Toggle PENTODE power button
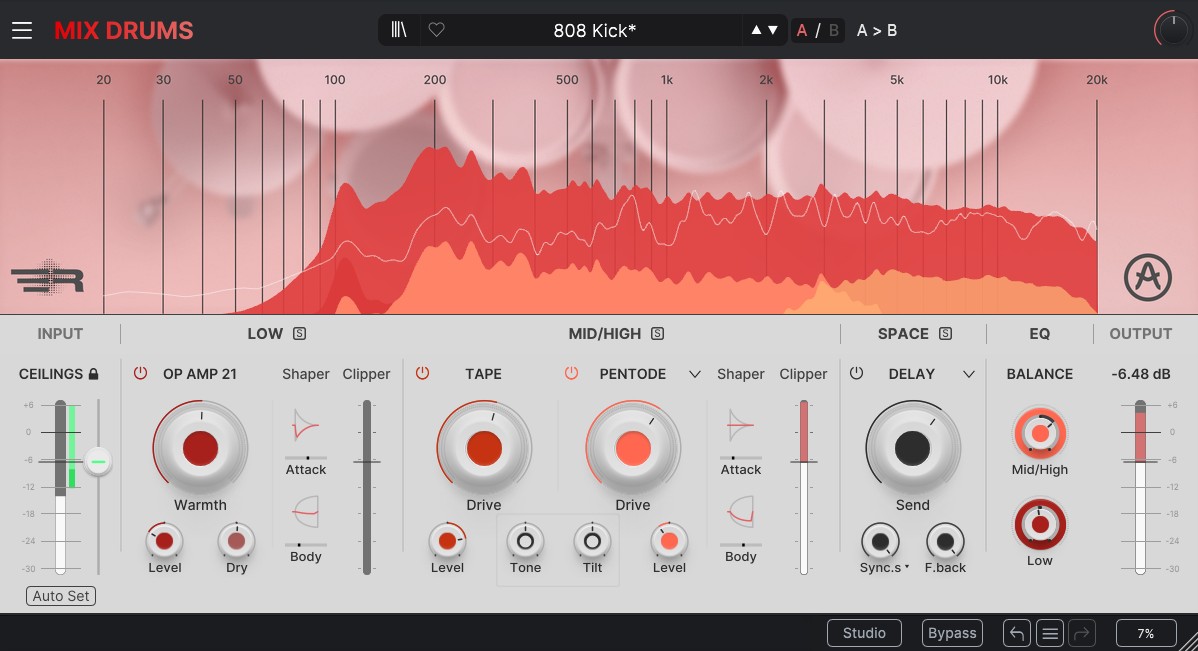Viewport: 1198px width, 651px height. tap(571, 374)
